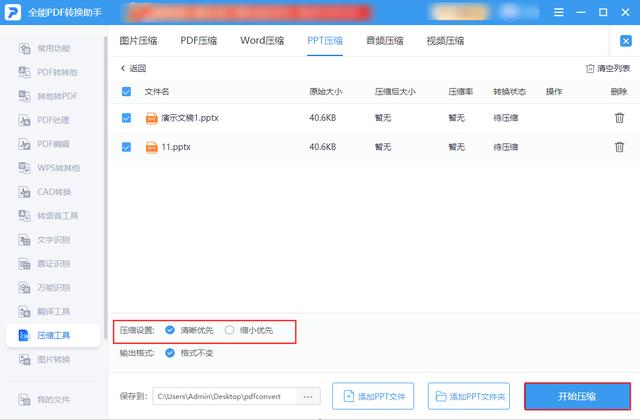Open the 文字识别 sidebar section
The height and width of the screenshot is (420, 640).
point(45,240)
